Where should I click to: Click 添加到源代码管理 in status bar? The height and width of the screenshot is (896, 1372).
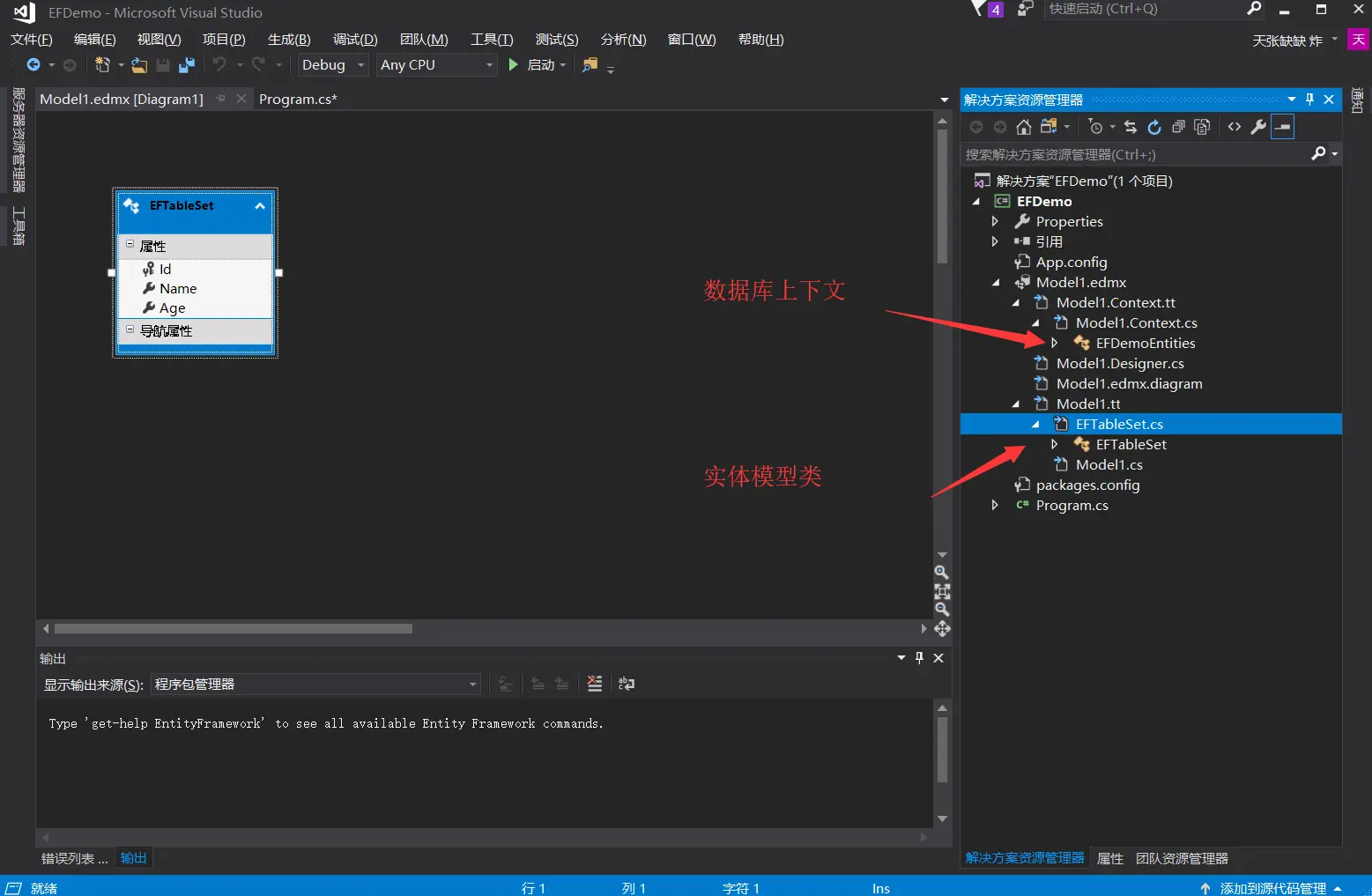tap(1272, 888)
